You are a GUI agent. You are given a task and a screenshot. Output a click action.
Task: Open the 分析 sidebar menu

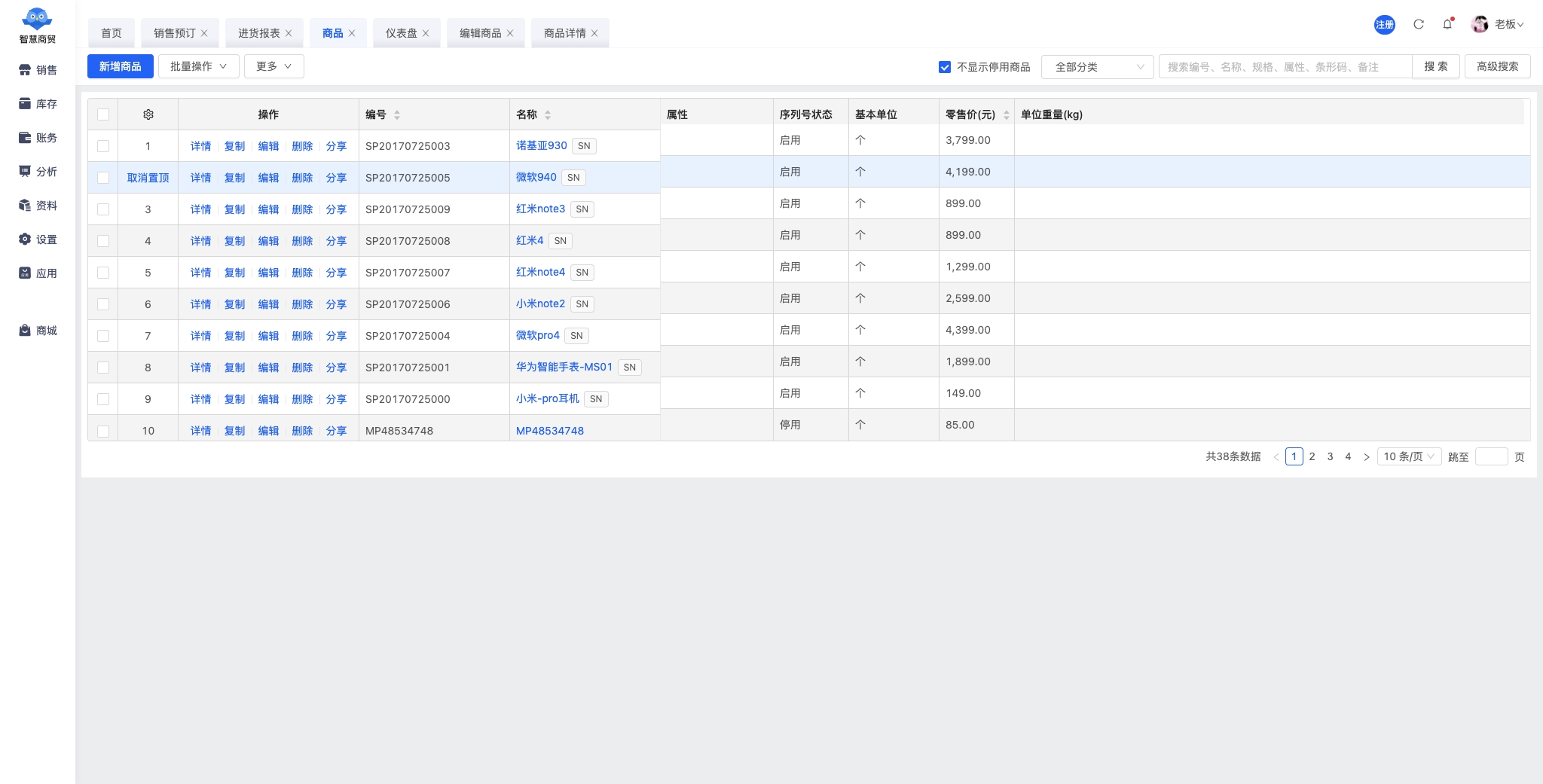click(x=38, y=172)
